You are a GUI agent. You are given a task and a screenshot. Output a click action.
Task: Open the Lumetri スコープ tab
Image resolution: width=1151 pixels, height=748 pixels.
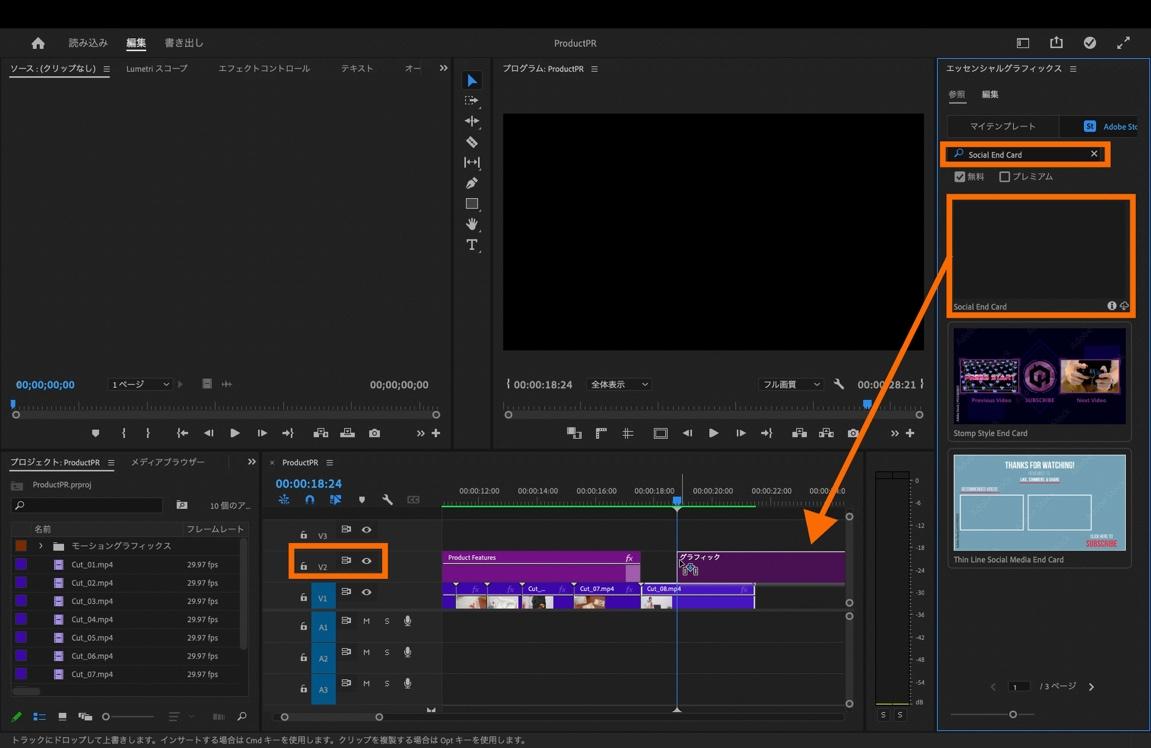click(x=156, y=68)
